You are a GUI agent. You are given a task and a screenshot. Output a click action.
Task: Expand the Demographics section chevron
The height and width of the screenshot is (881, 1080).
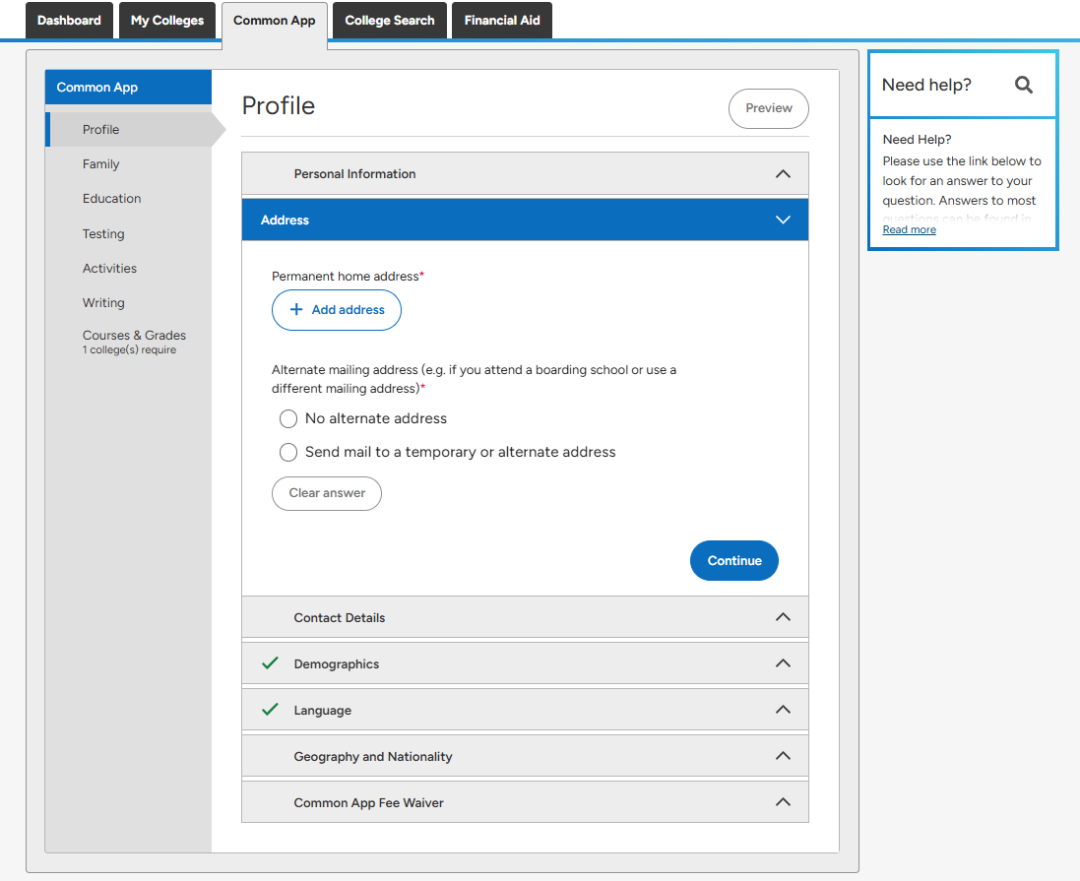coord(783,663)
